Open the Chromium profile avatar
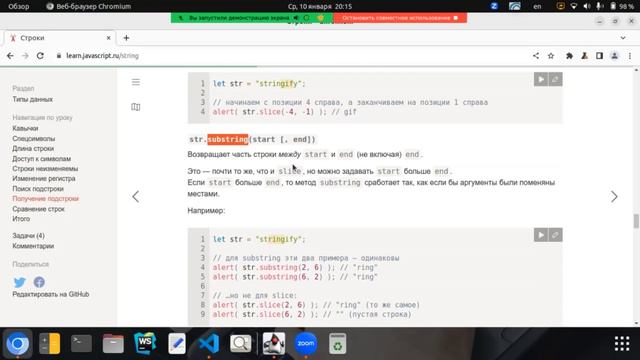Screen dimensions: 640x360 click(614, 56)
